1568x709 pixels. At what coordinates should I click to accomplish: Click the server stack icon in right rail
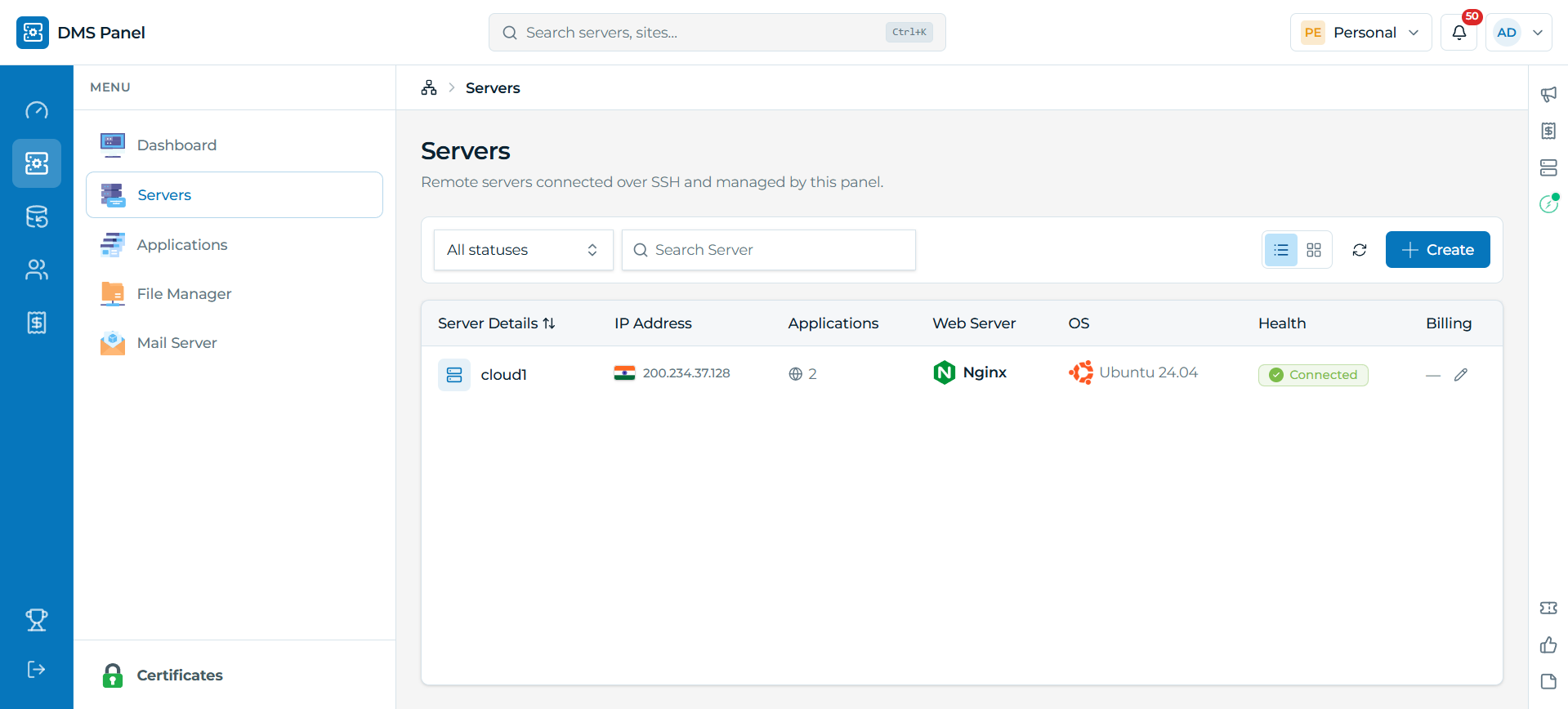point(1548,167)
